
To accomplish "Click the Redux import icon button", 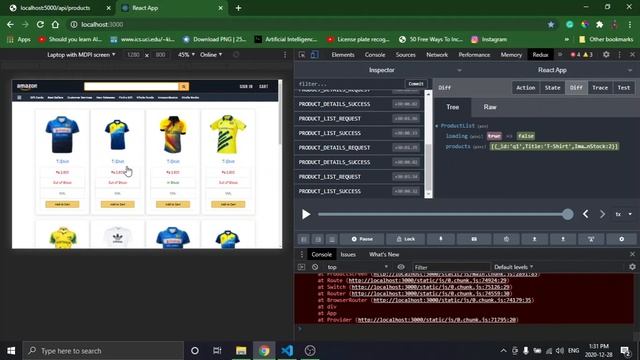I will (534, 239).
